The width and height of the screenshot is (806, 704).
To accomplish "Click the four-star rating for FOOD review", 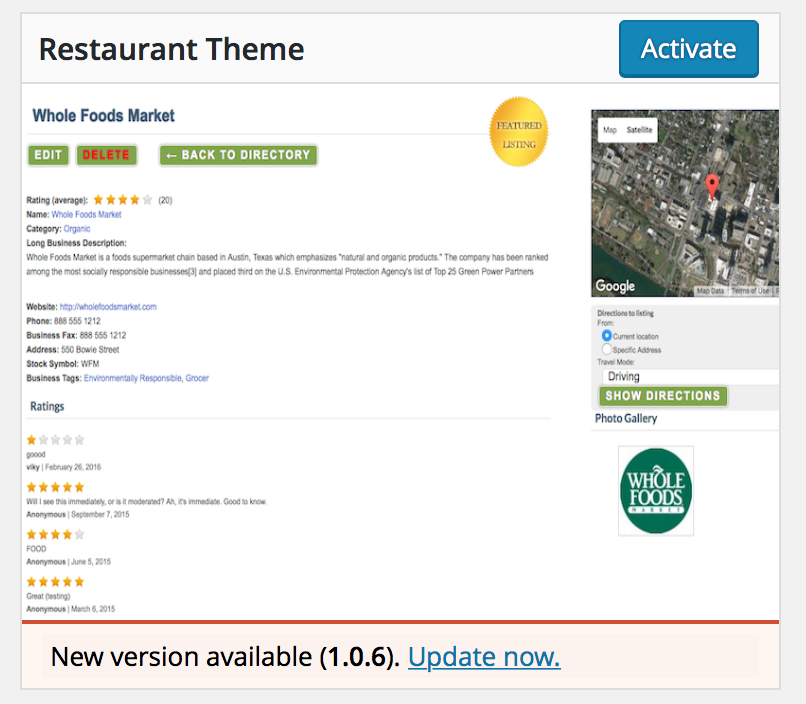I will (x=56, y=534).
